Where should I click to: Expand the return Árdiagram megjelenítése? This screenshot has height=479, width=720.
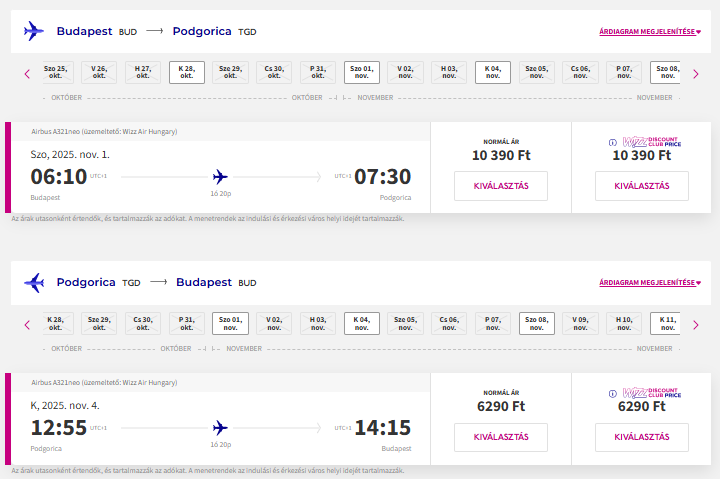(x=650, y=283)
